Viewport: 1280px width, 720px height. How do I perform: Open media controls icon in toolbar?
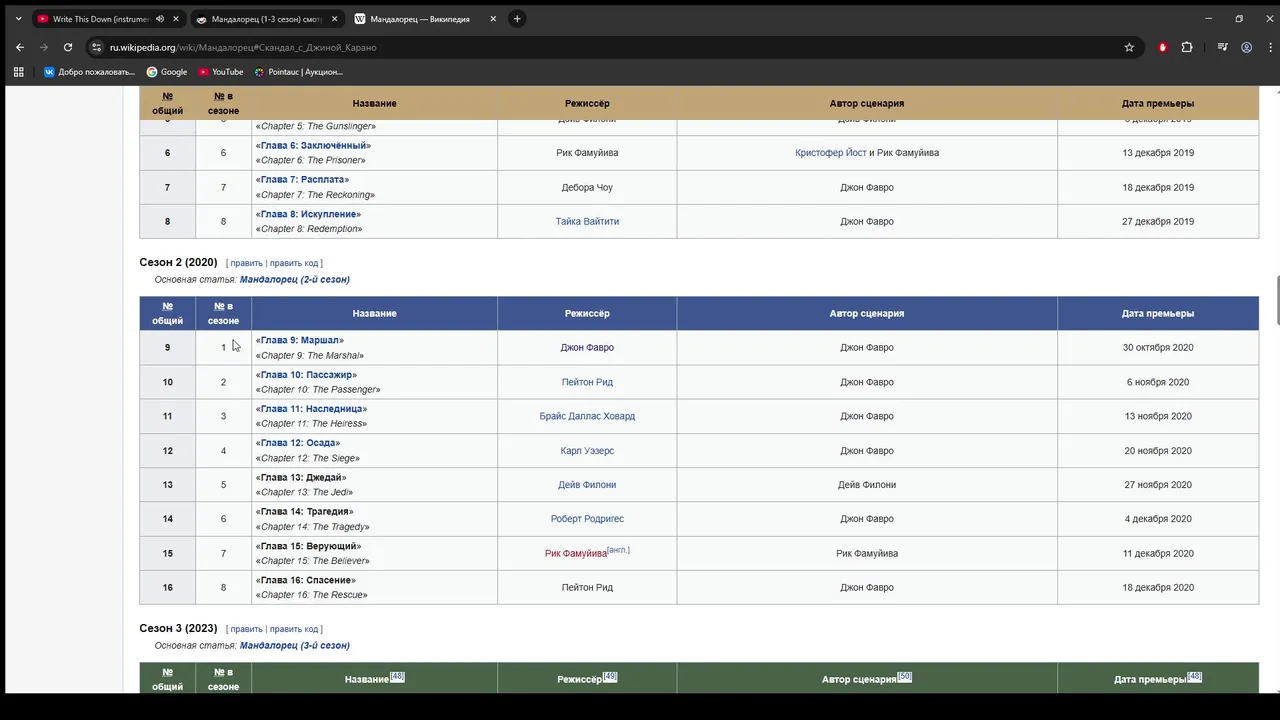coord(1222,47)
